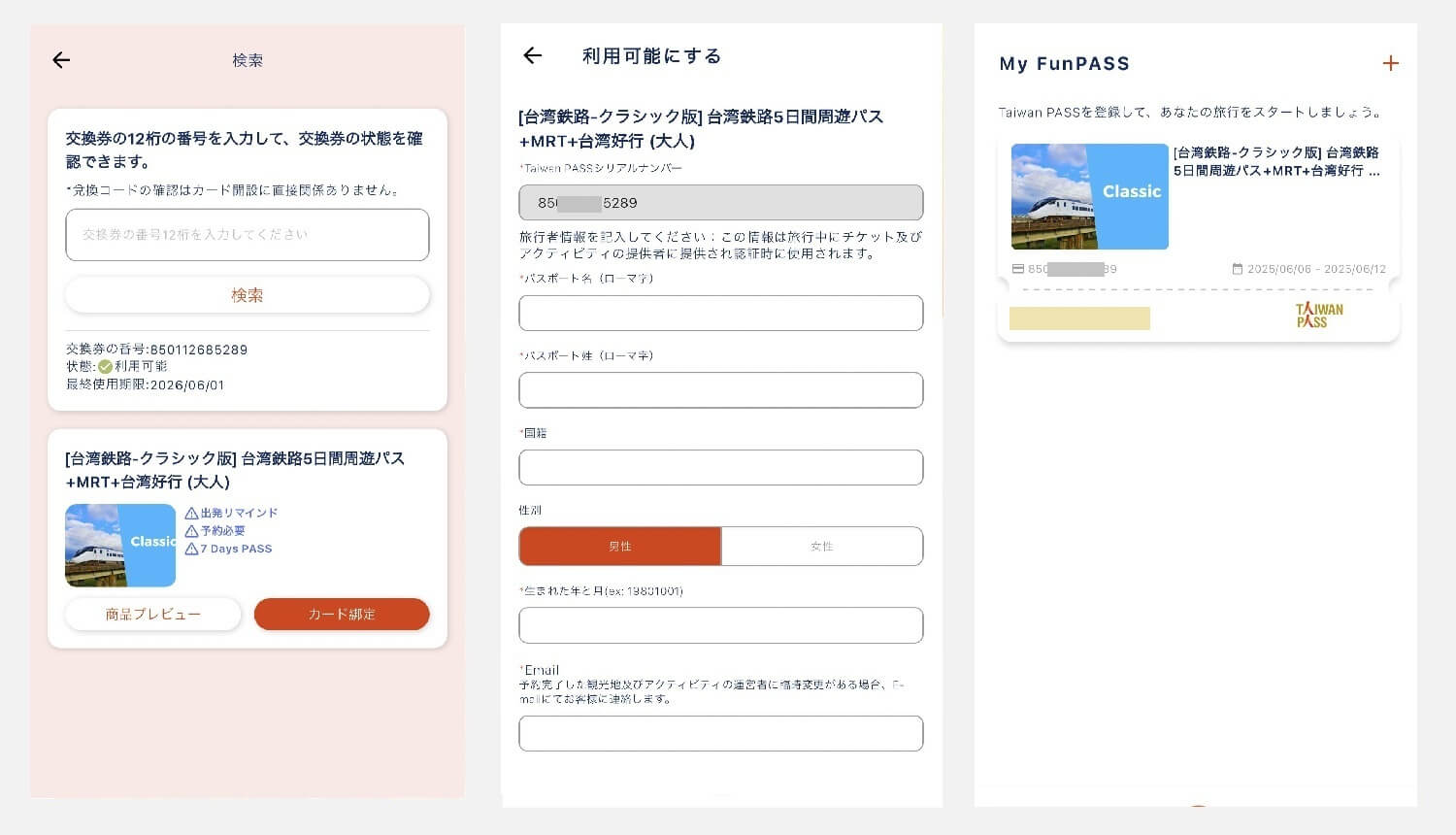Image resolution: width=1456 pixels, height=835 pixels.
Task: Click the 2025/06/06 - 2025/06/12 date range
Action: (1316, 269)
